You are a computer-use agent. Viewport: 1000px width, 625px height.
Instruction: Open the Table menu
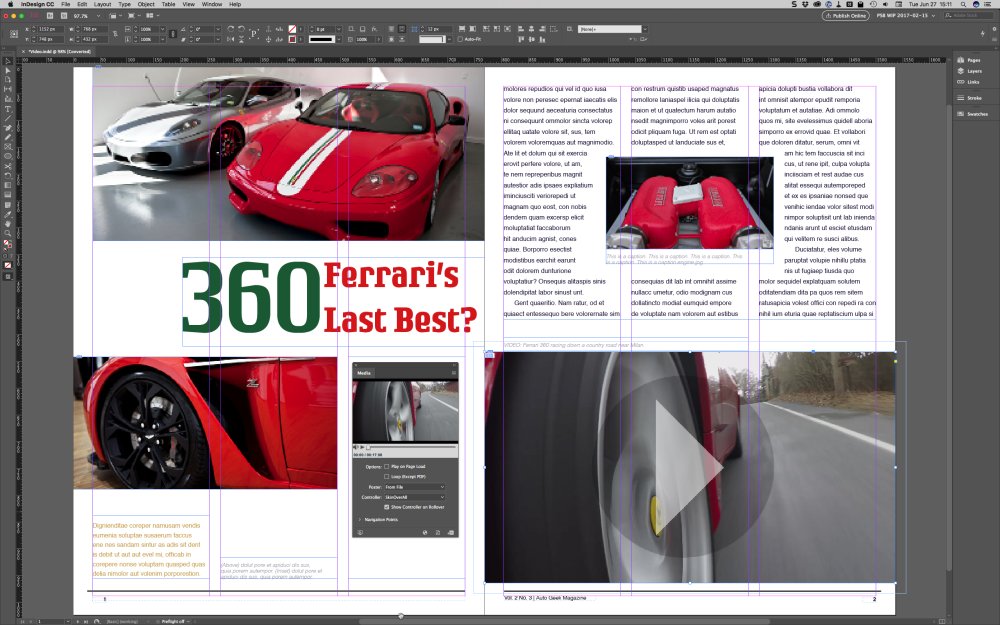pos(168,4)
